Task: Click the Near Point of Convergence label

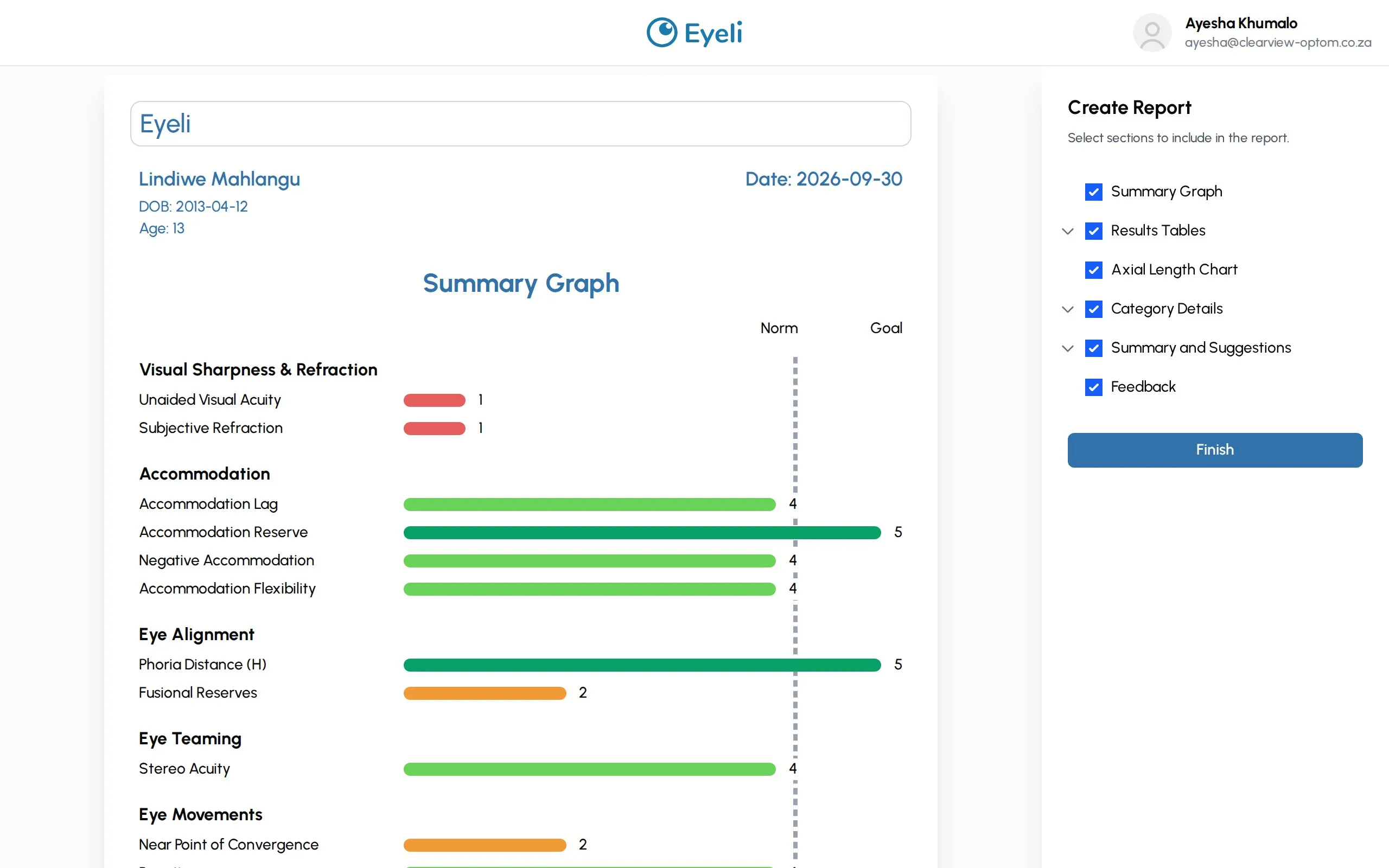Action: 228,845
